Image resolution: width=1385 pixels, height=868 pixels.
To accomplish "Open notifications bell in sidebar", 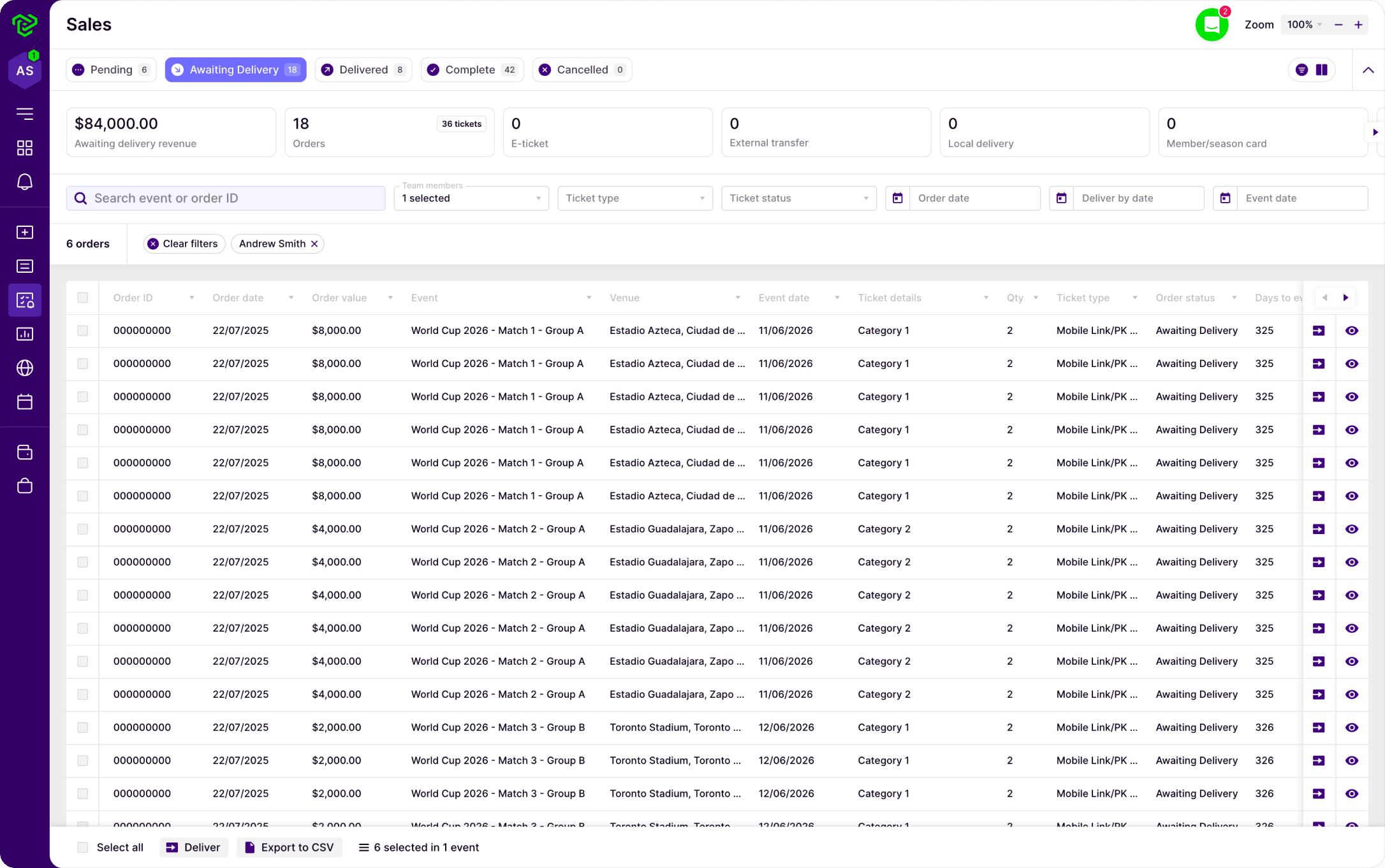I will (25, 182).
